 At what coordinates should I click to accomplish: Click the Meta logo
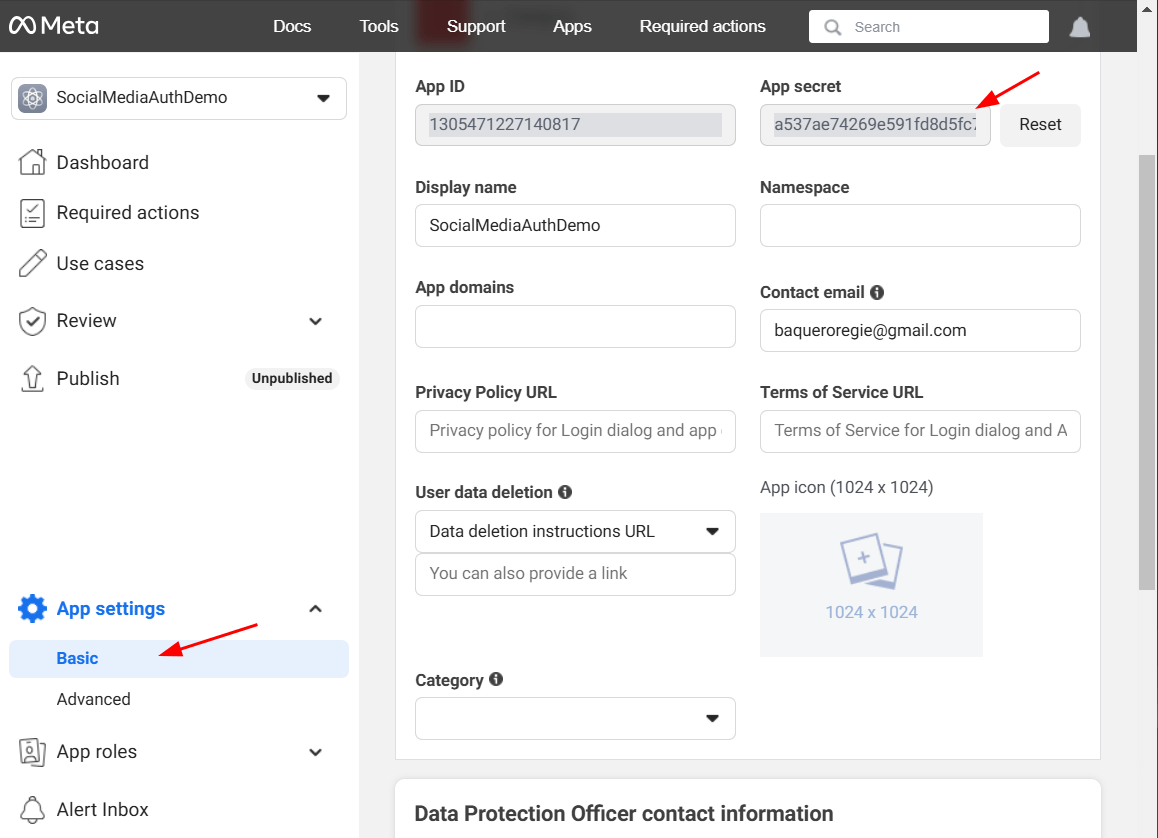(x=54, y=26)
